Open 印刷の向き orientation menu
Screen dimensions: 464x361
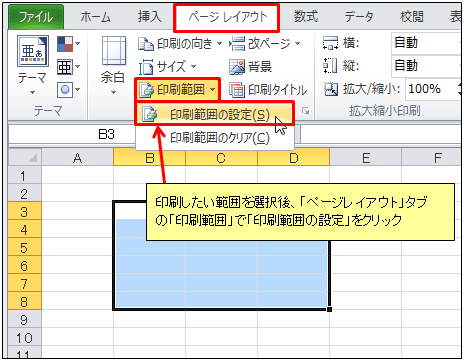[x=180, y=44]
